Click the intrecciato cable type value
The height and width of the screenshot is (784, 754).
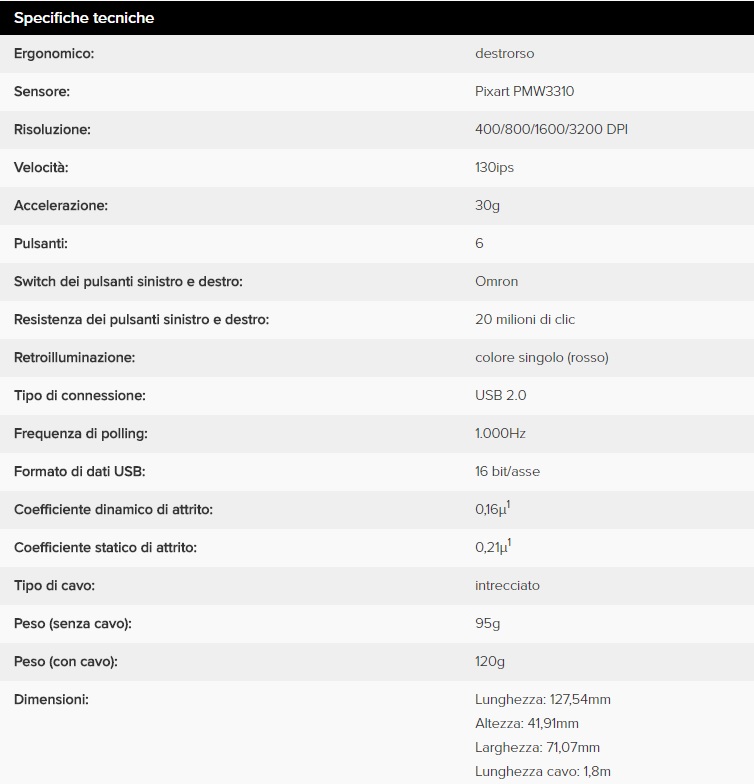(507, 585)
